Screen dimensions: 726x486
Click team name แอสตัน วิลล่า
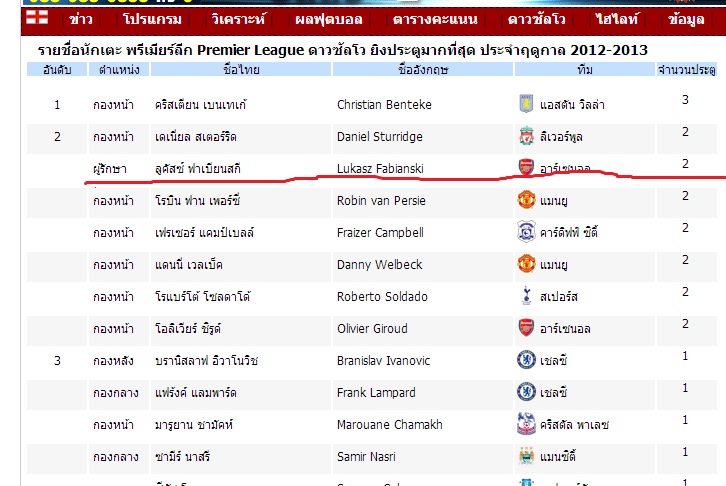click(x=572, y=105)
